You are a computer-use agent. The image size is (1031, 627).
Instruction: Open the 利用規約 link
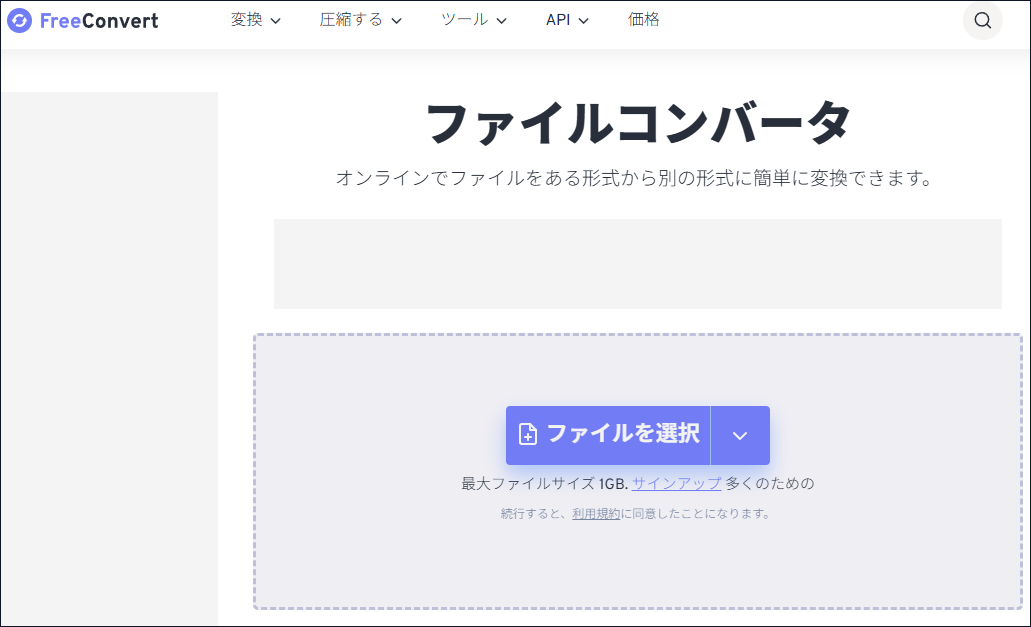click(x=596, y=514)
